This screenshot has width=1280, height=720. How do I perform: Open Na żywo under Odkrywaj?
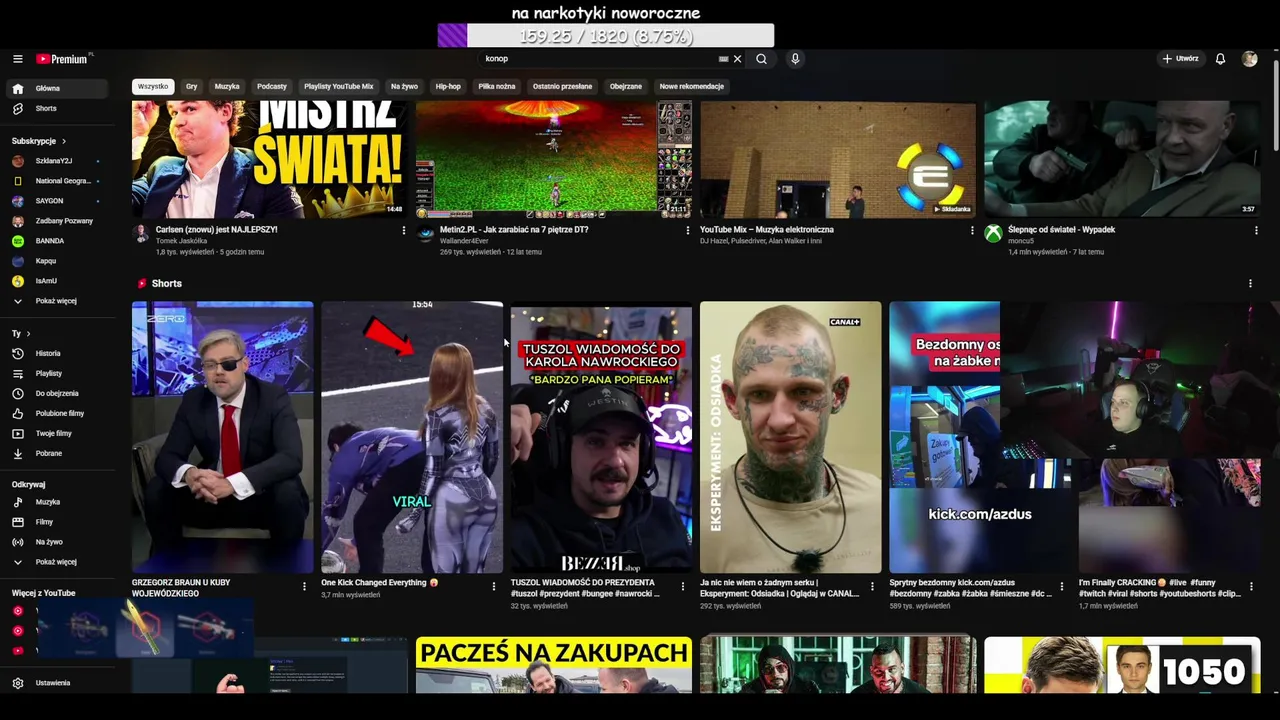coord(57,542)
